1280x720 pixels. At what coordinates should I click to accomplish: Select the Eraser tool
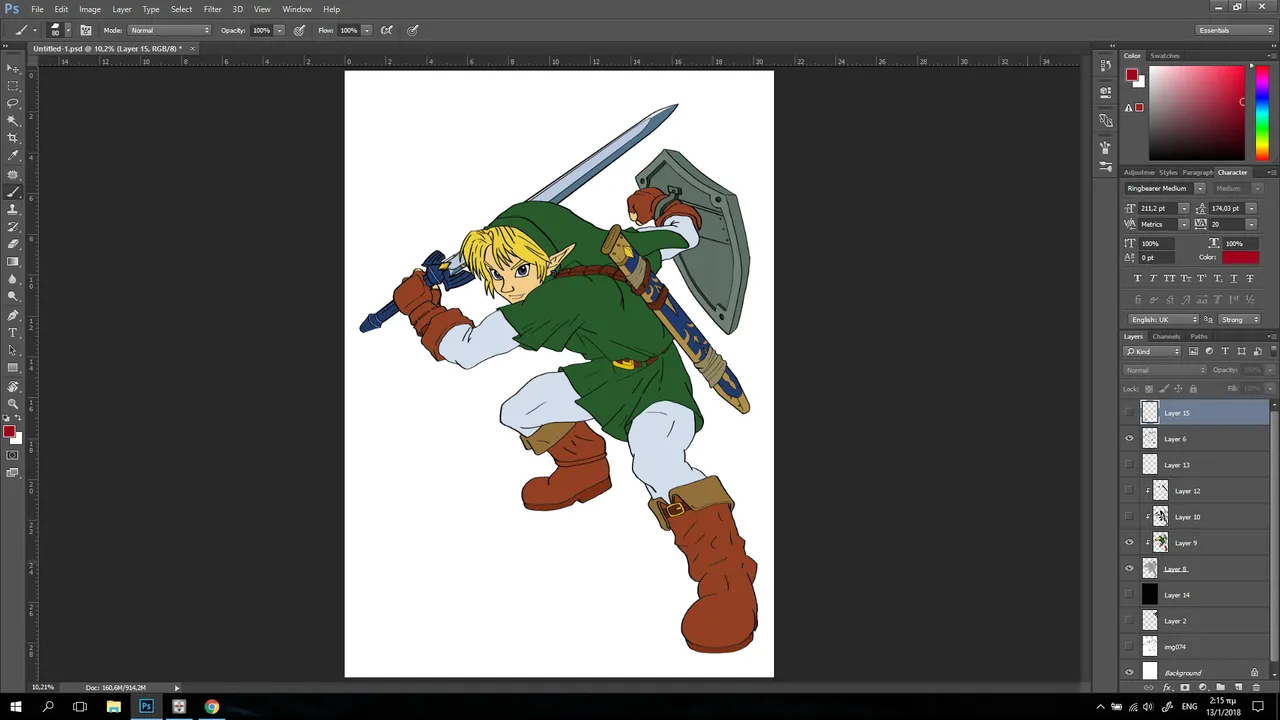pos(13,243)
